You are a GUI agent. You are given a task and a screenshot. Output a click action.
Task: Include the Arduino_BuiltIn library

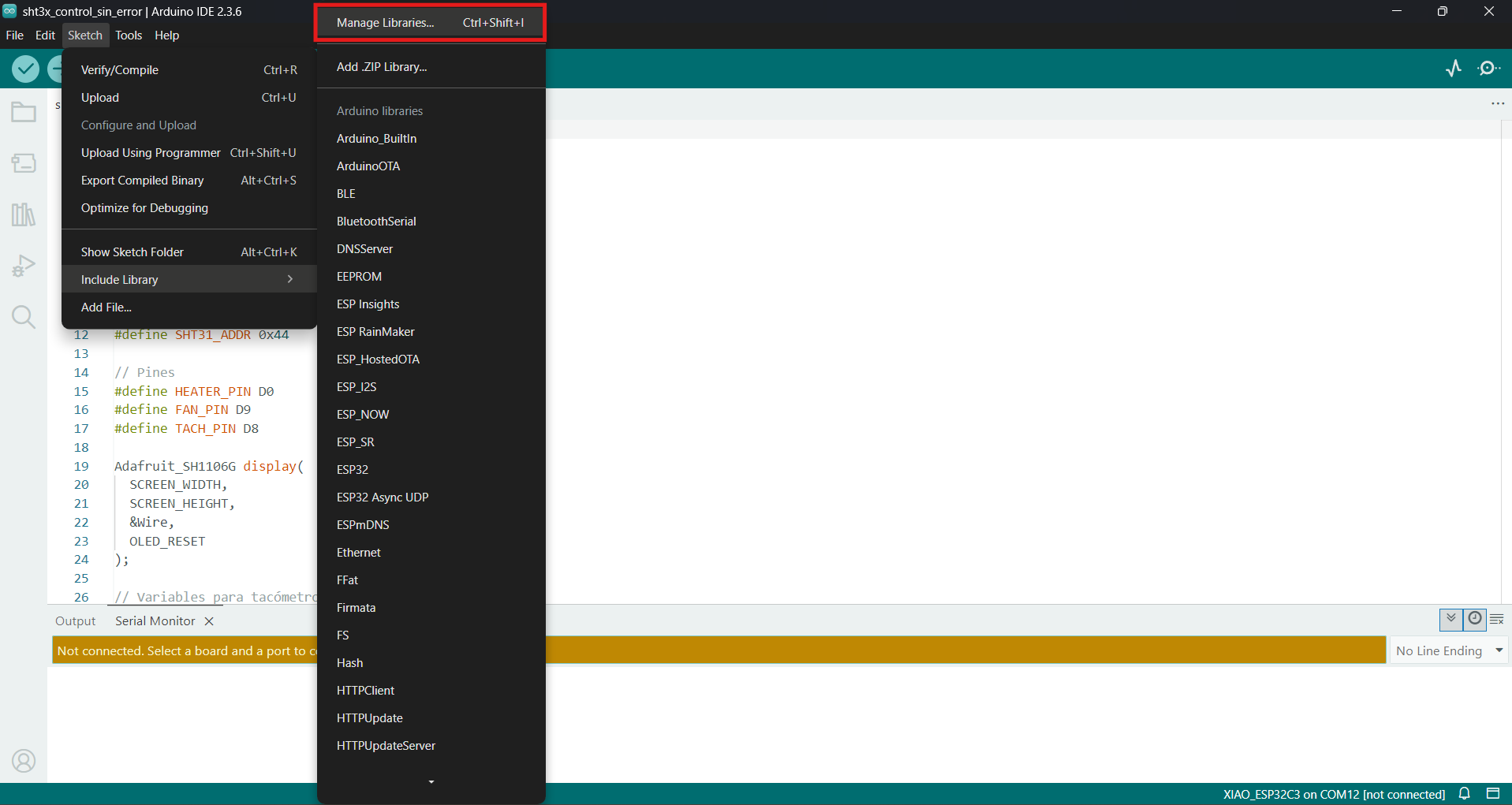click(x=431, y=139)
